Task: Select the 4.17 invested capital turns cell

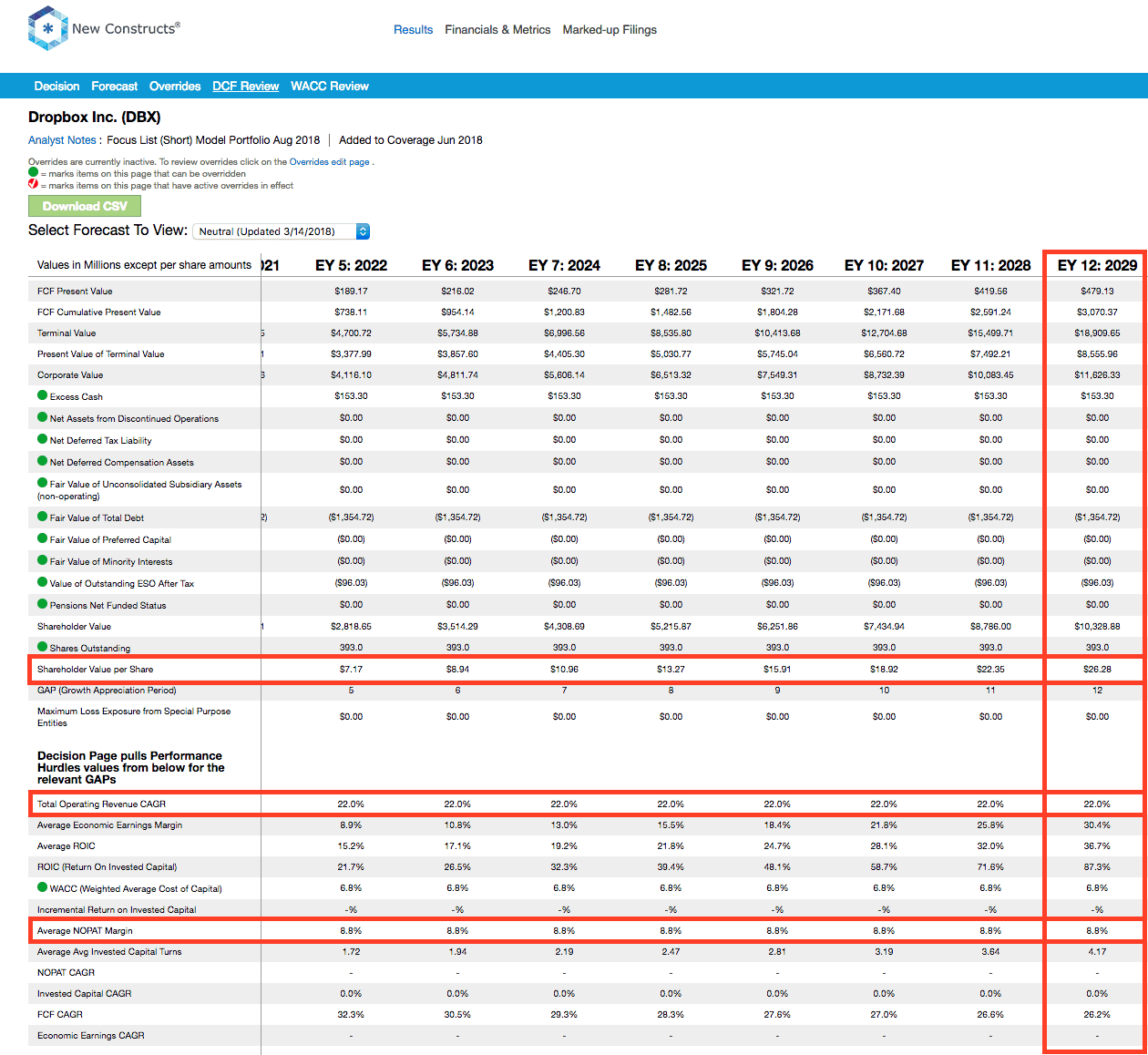Action: [1097, 952]
